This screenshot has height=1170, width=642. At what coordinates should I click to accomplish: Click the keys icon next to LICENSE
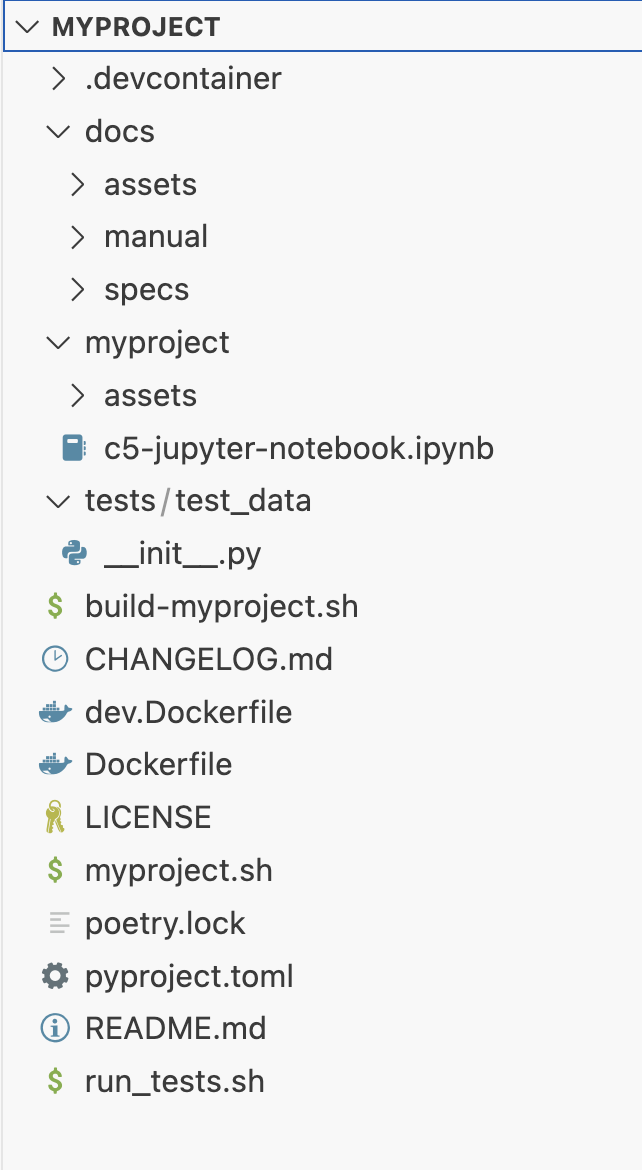(55, 818)
